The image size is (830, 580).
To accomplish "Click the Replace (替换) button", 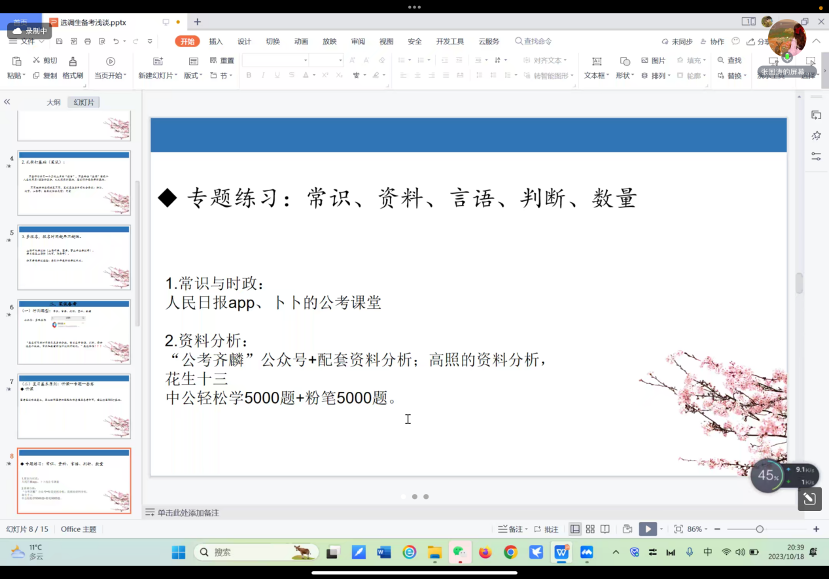I will click(732, 76).
